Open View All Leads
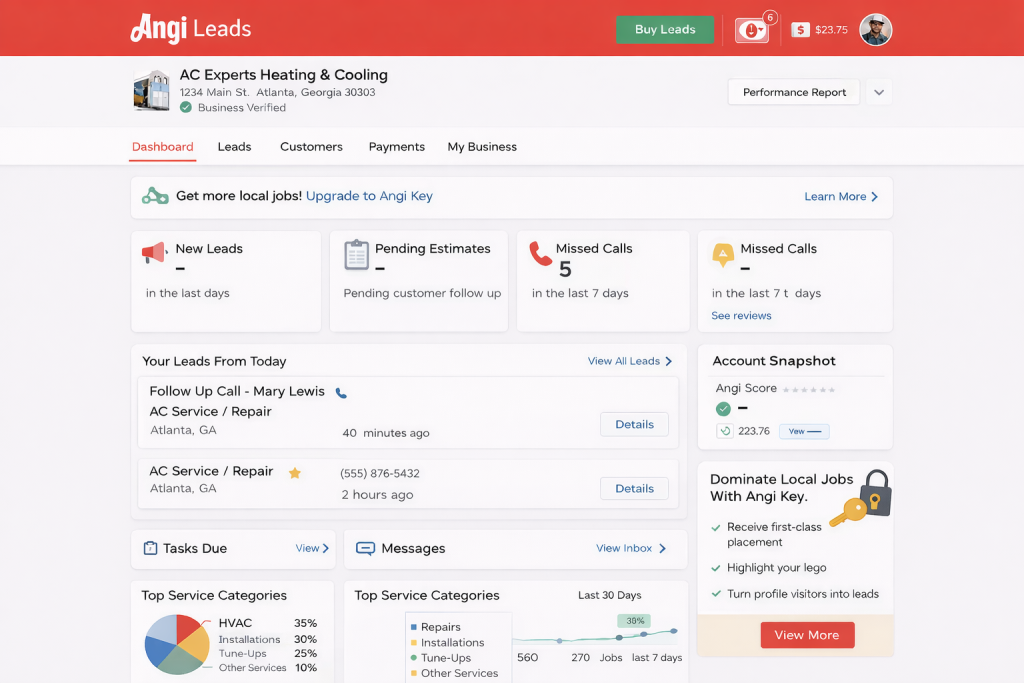 (630, 361)
